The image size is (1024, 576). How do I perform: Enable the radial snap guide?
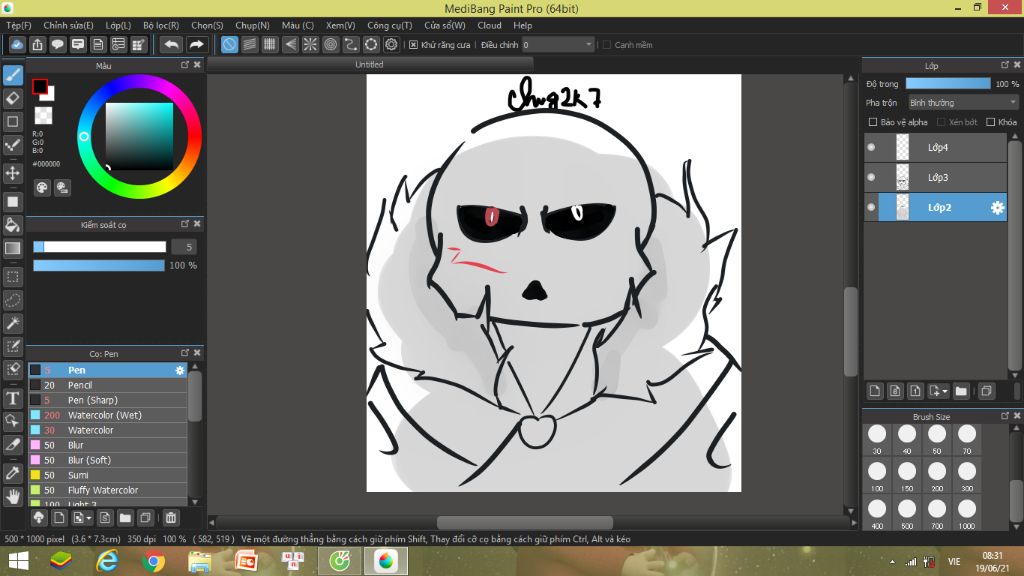coord(310,44)
